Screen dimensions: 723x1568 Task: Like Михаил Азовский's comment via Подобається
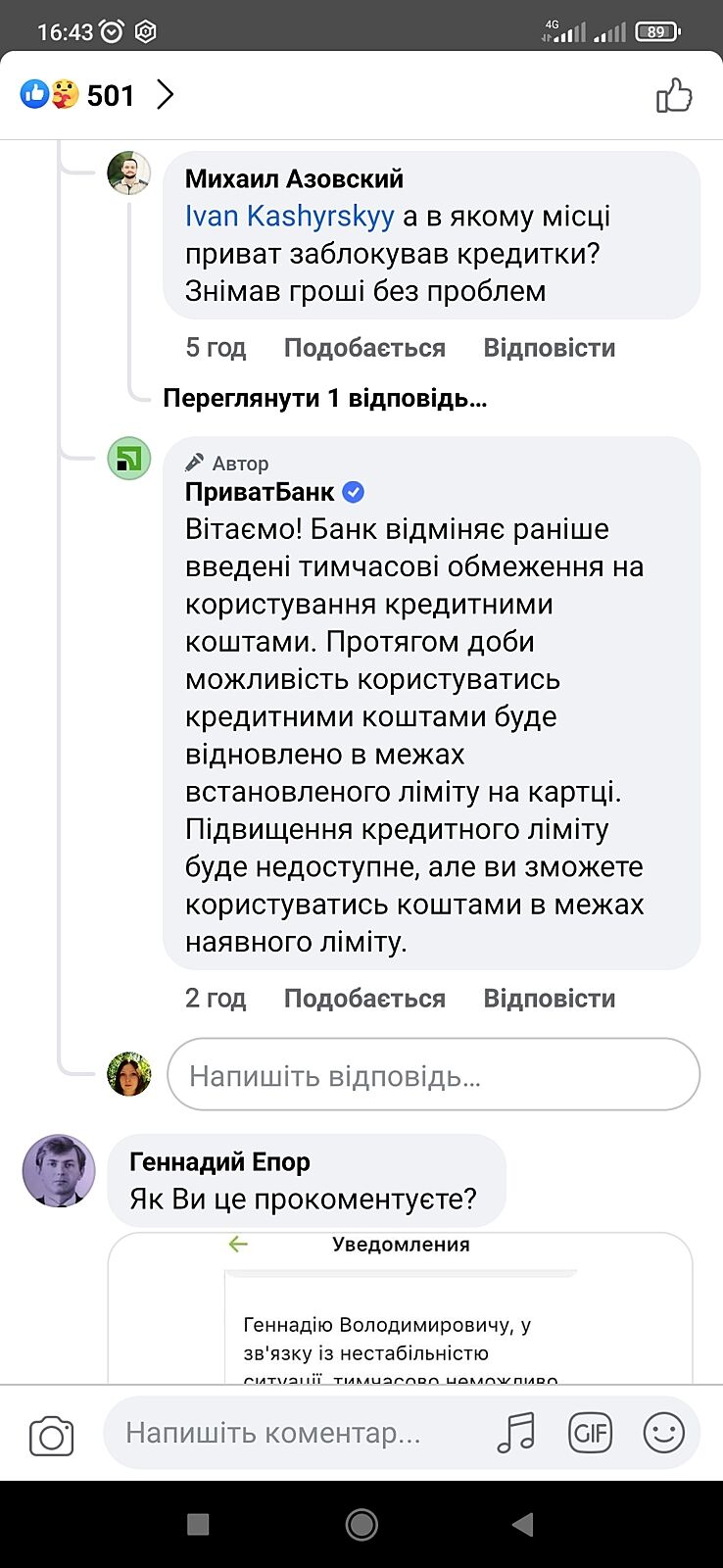(x=364, y=348)
